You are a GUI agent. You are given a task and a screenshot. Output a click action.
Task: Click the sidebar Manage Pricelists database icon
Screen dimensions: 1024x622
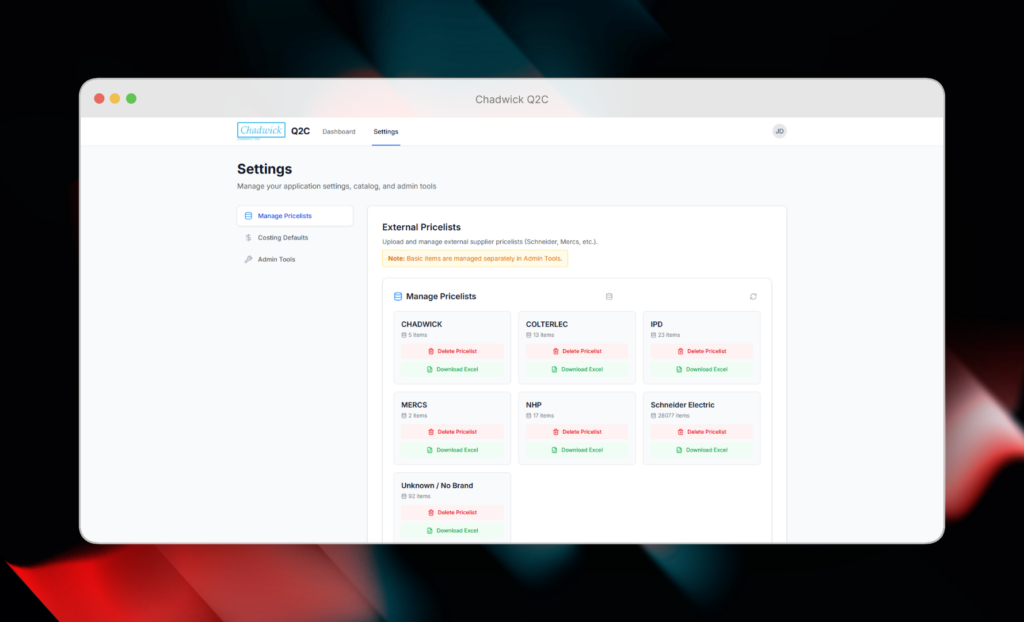coord(248,216)
